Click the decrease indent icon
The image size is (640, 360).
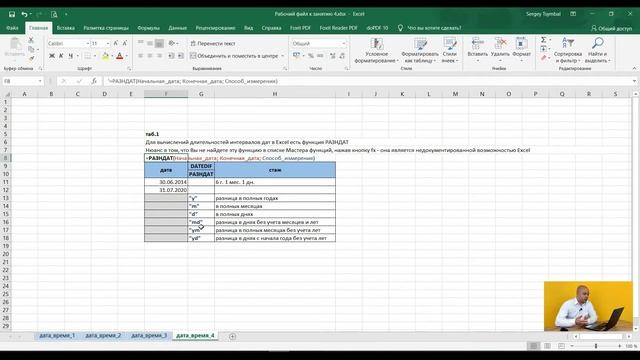[x=171, y=56]
